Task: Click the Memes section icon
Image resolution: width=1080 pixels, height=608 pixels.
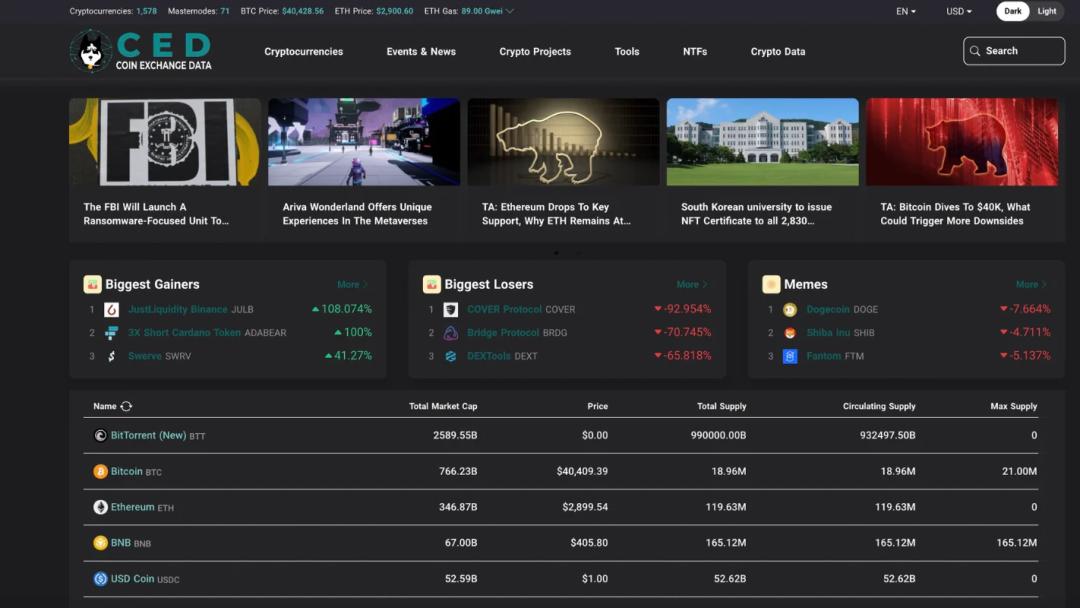Action: [x=771, y=284]
